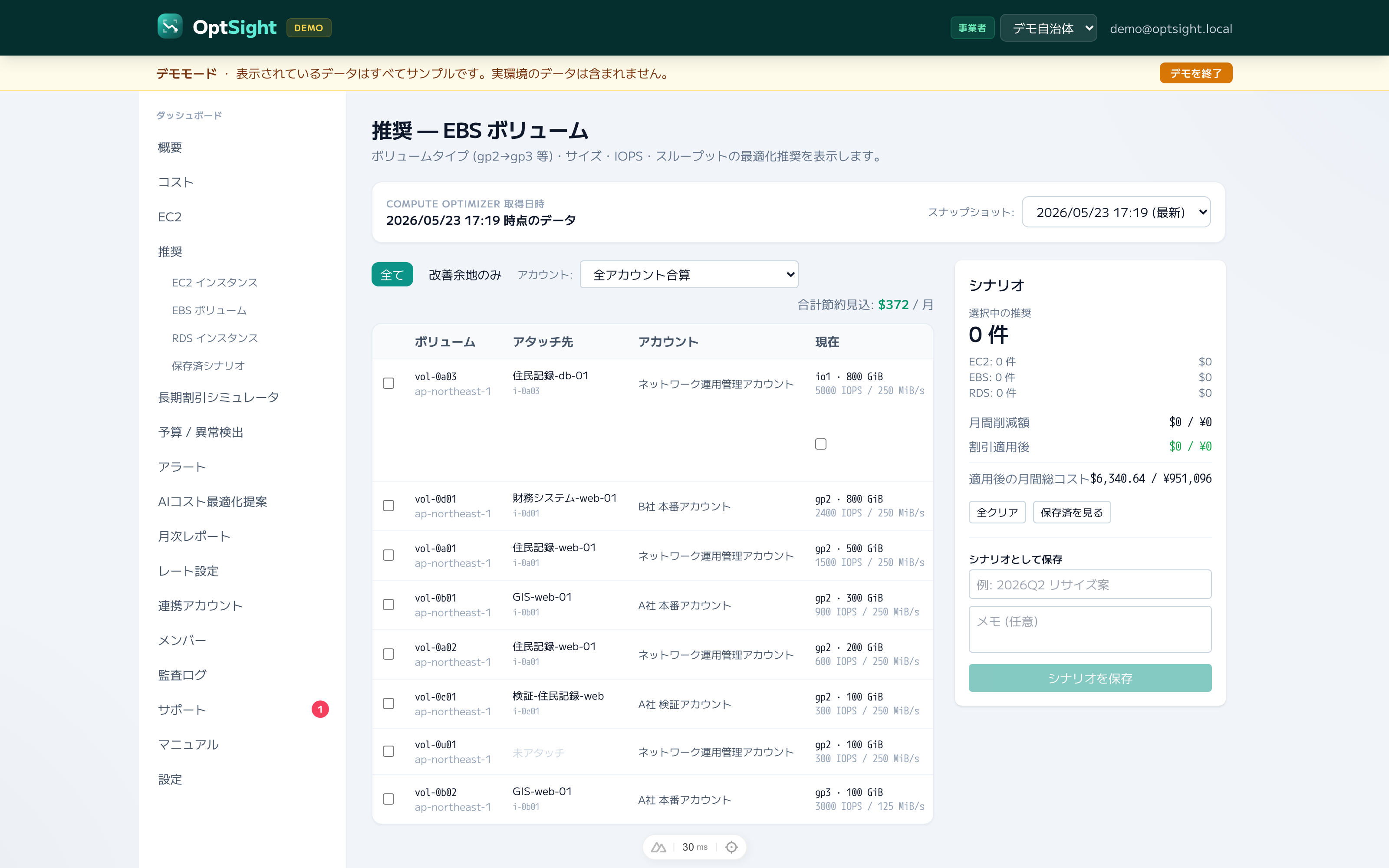Open RDS インスタンス sidebar sub-item
This screenshot has height=868, width=1389.
pyautogui.click(x=215, y=338)
